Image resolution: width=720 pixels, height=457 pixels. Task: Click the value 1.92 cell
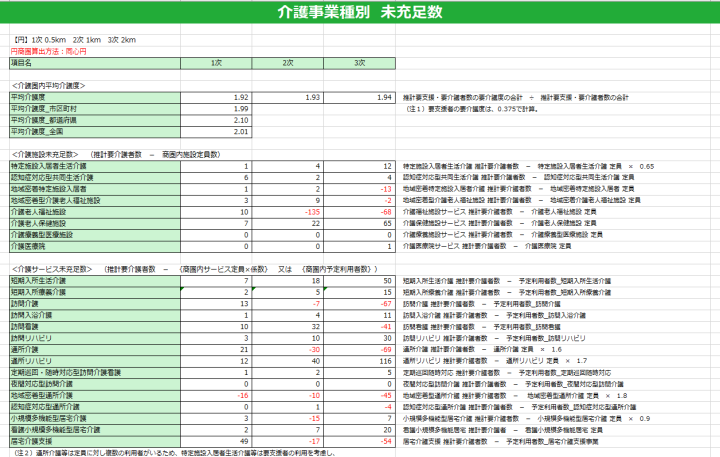click(x=216, y=97)
